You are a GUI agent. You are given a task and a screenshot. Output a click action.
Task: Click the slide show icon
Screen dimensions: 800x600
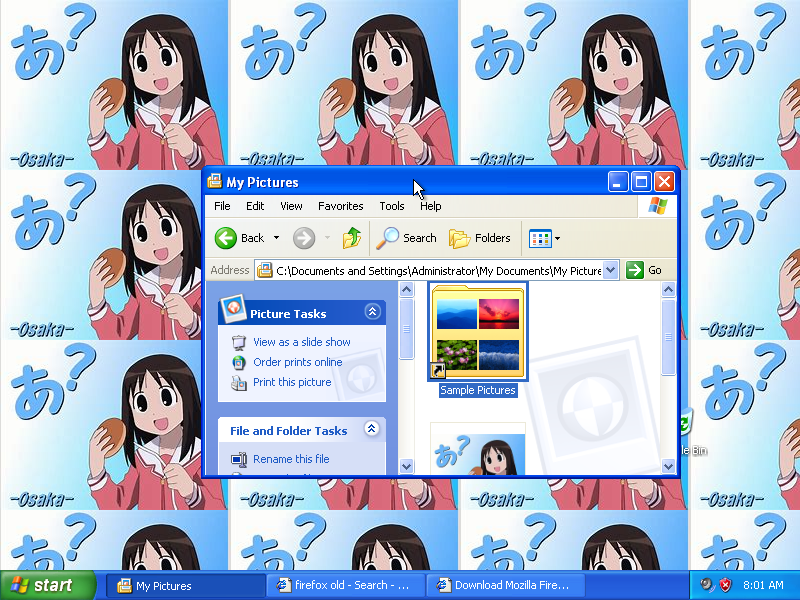tap(238, 342)
